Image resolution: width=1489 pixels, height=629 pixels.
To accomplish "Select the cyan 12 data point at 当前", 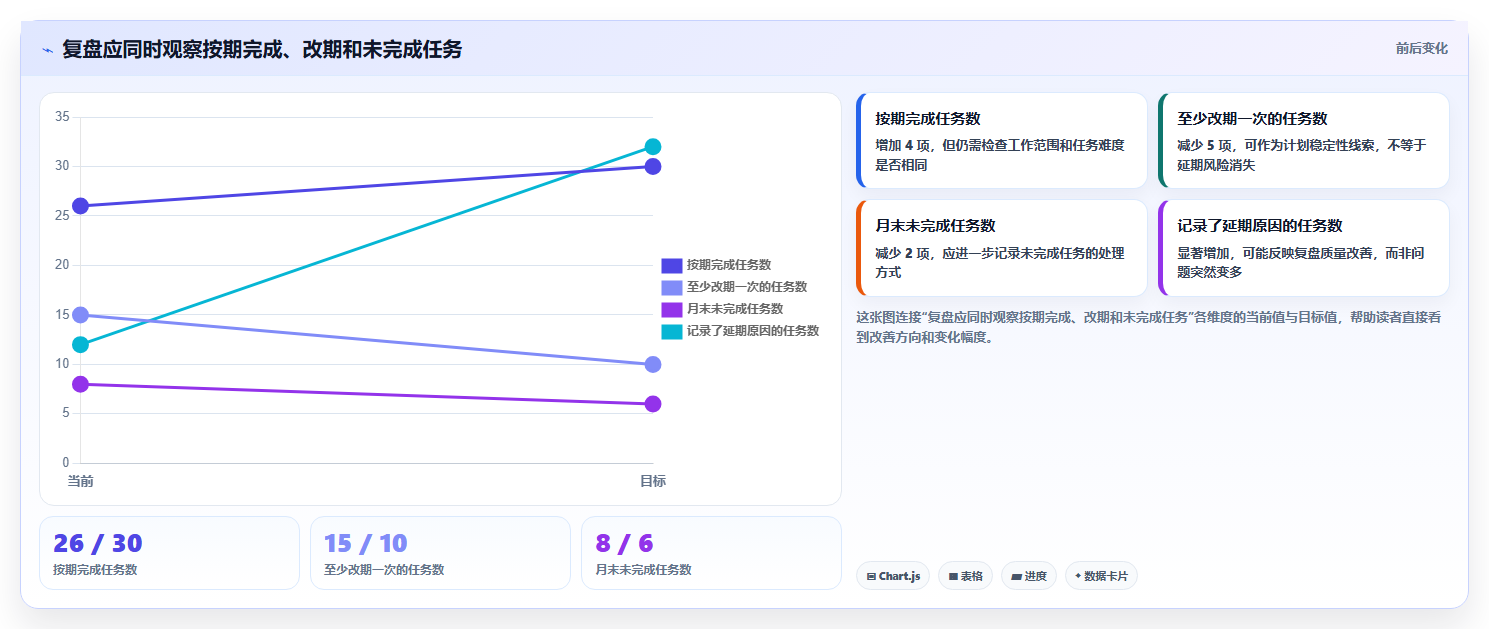I will [81, 345].
